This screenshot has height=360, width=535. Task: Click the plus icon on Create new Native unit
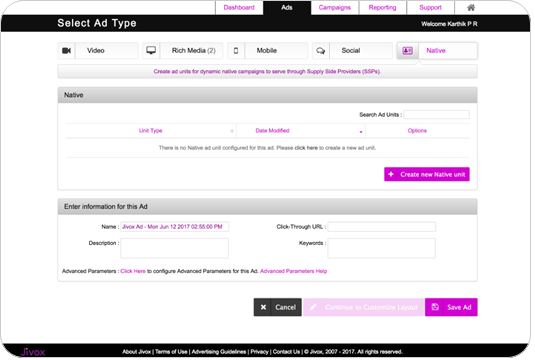point(391,174)
